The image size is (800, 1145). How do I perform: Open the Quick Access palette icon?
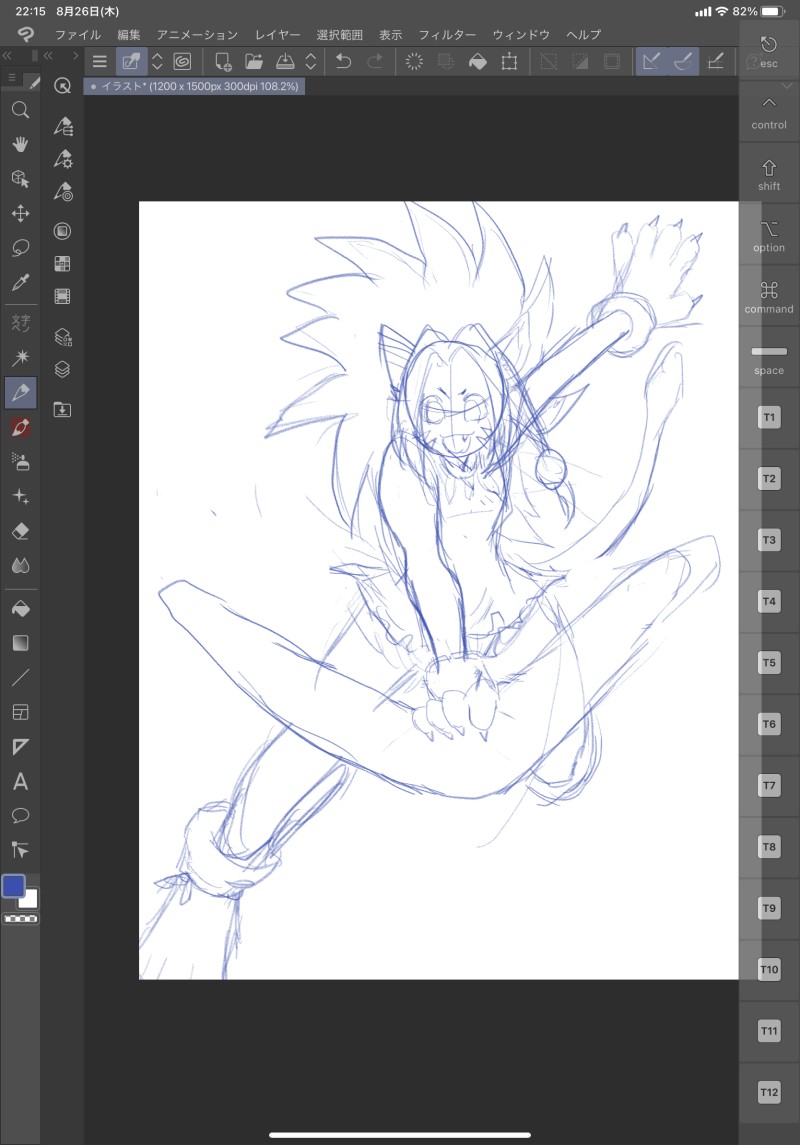pyautogui.click(x=63, y=86)
